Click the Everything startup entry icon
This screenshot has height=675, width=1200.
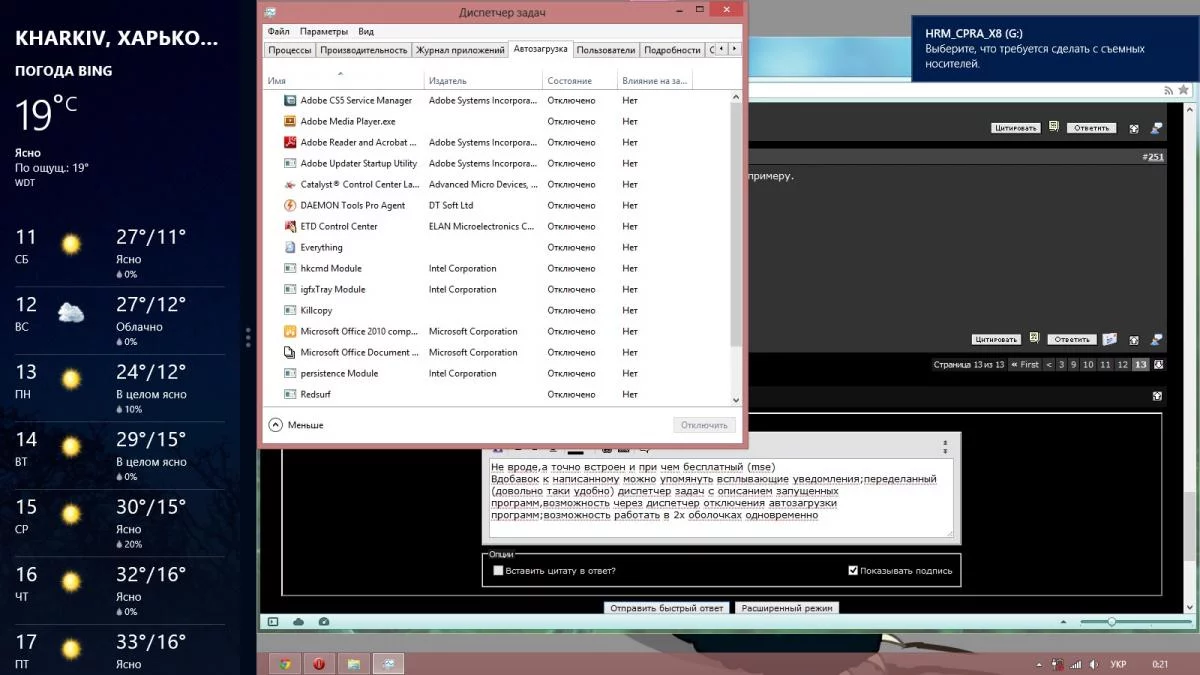tap(290, 247)
